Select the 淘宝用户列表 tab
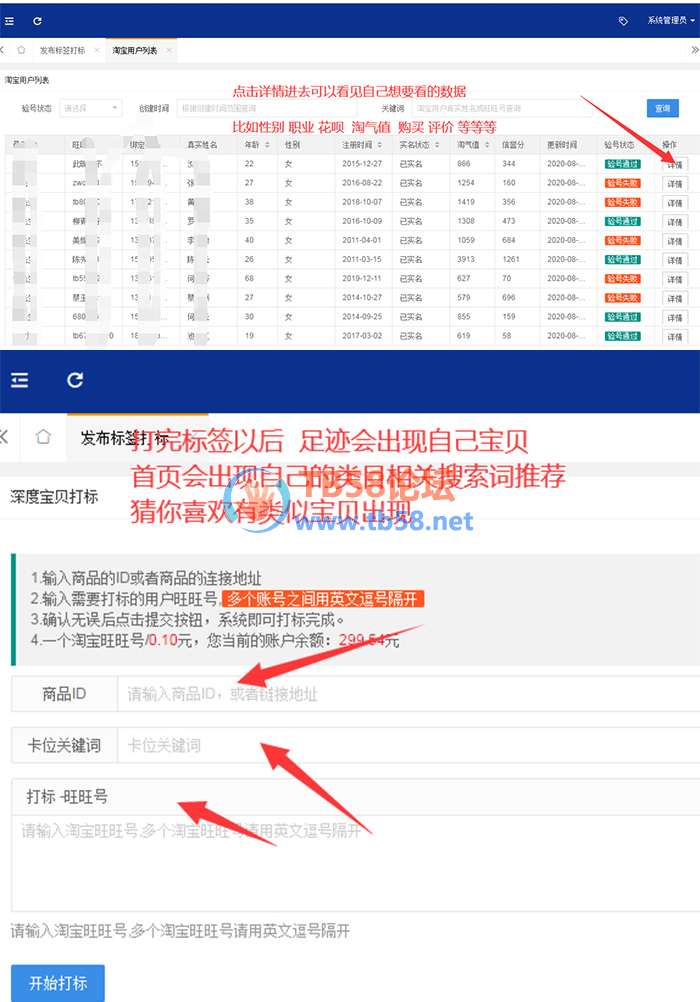Image resolution: width=700 pixels, height=1002 pixels. (x=133, y=49)
